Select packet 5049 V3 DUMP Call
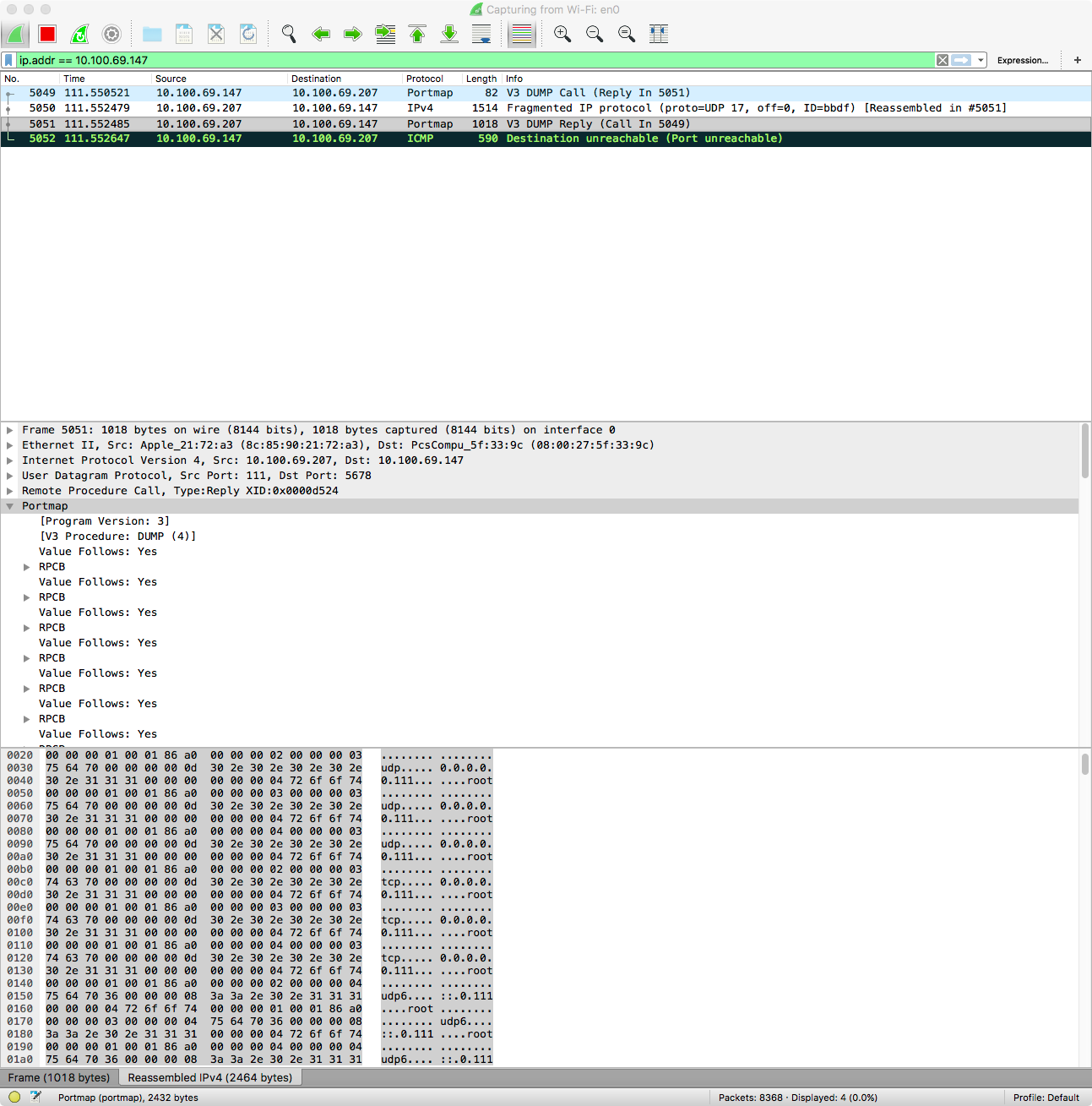This screenshot has width=1092, height=1106. [546, 93]
